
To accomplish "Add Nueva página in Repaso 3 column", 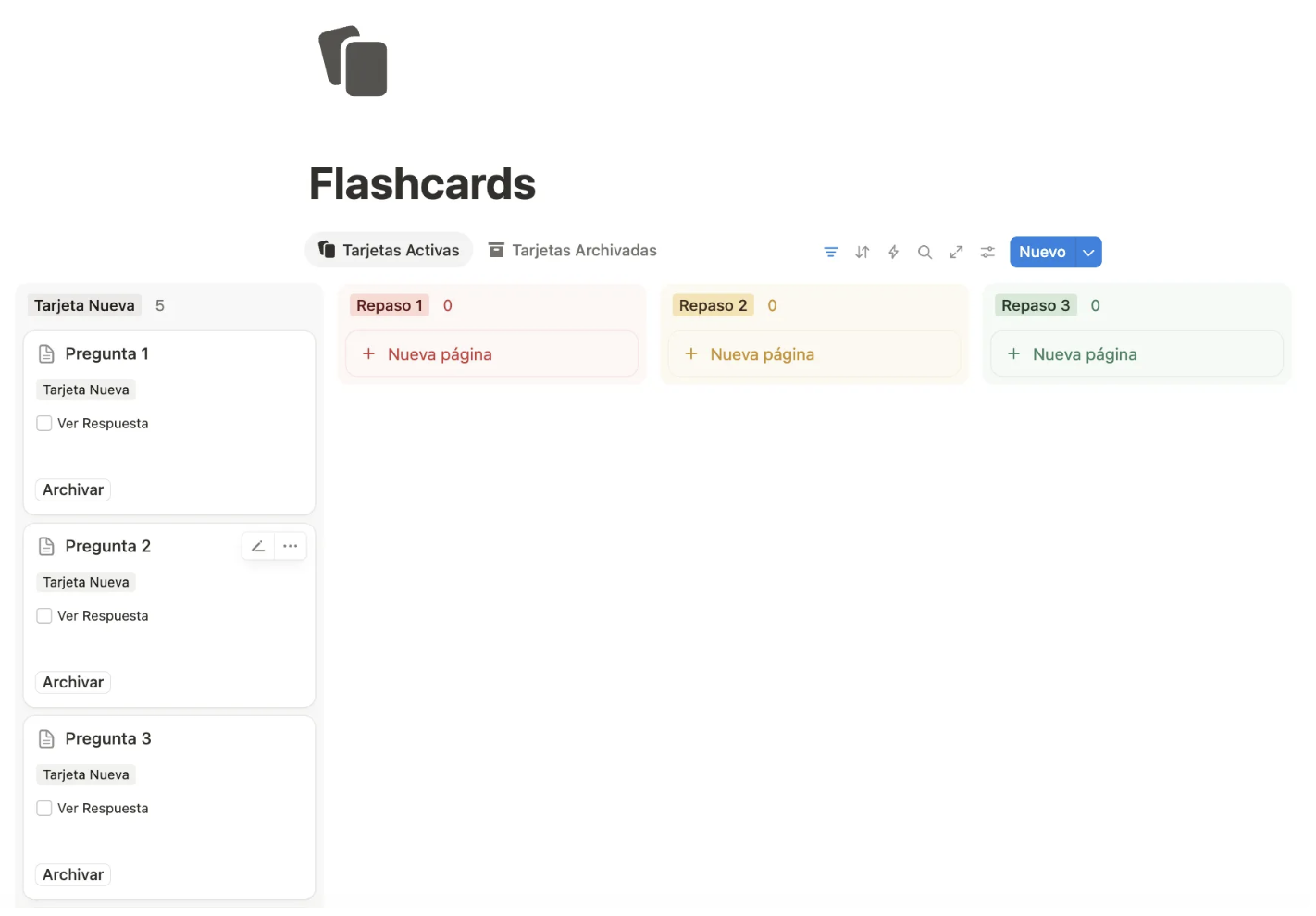I will click(1136, 354).
